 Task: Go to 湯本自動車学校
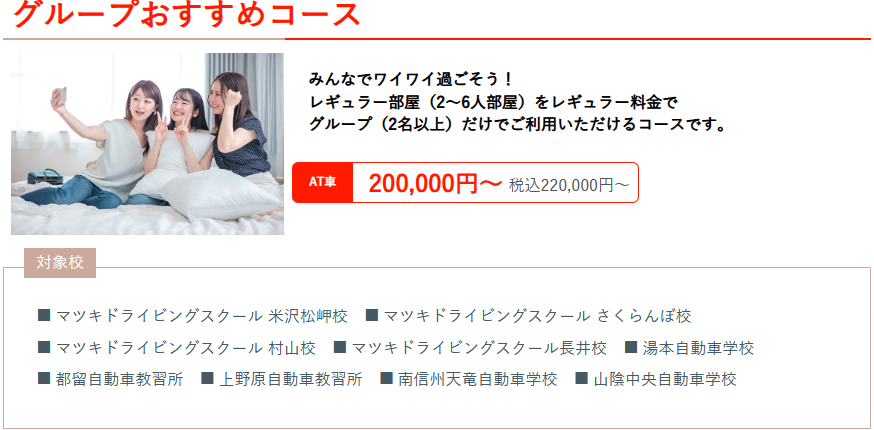pos(698,349)
